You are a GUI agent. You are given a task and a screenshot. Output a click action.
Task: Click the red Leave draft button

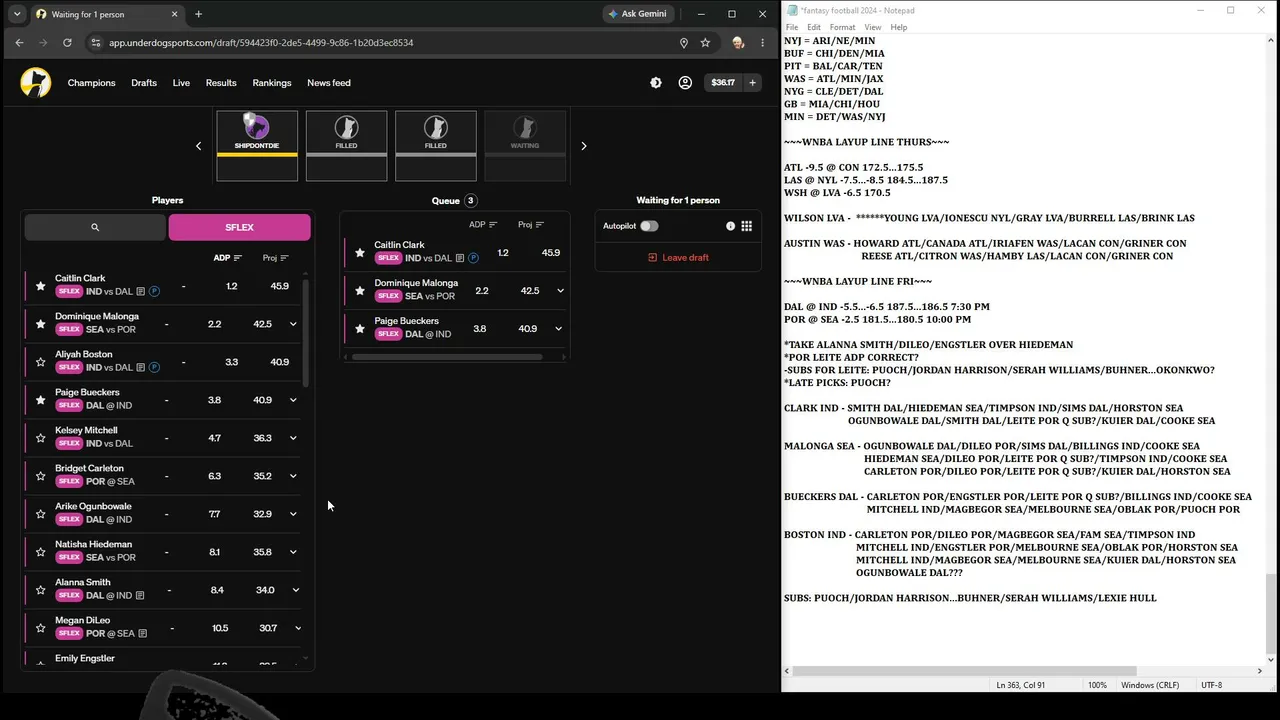(x=678, y=257)
